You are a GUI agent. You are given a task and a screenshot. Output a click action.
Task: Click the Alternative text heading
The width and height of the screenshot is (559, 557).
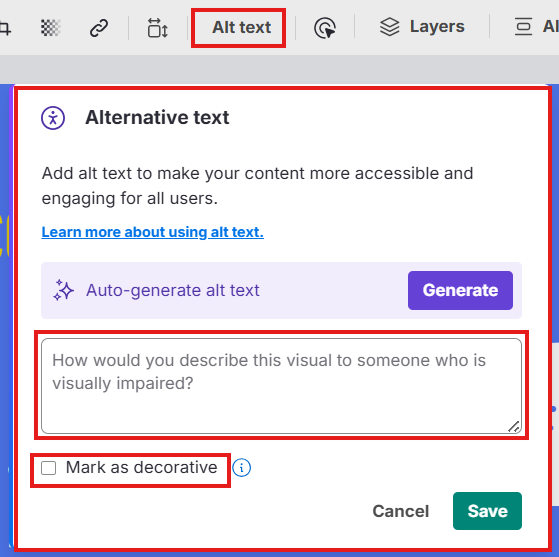[x=157, y=117]
